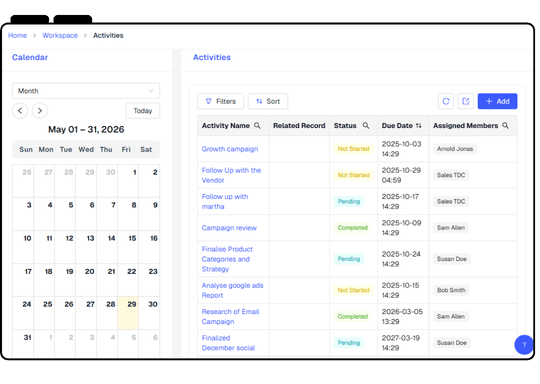Image resolution: width=540 pixels, height=384 pixels.
Task: Click Not Started status of Analyse google ads
Action: 353,290
